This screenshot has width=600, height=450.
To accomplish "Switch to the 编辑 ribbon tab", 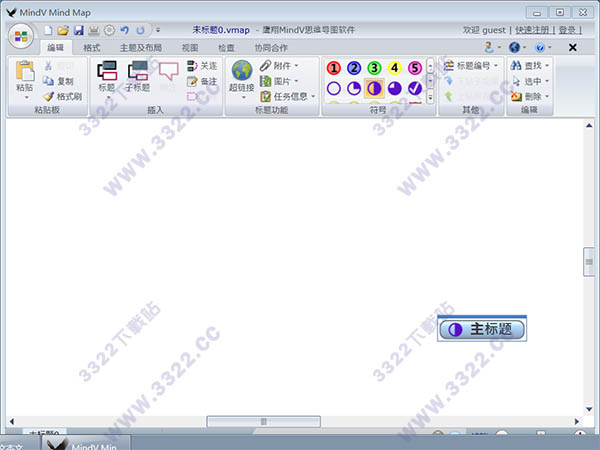I will 55,47.
